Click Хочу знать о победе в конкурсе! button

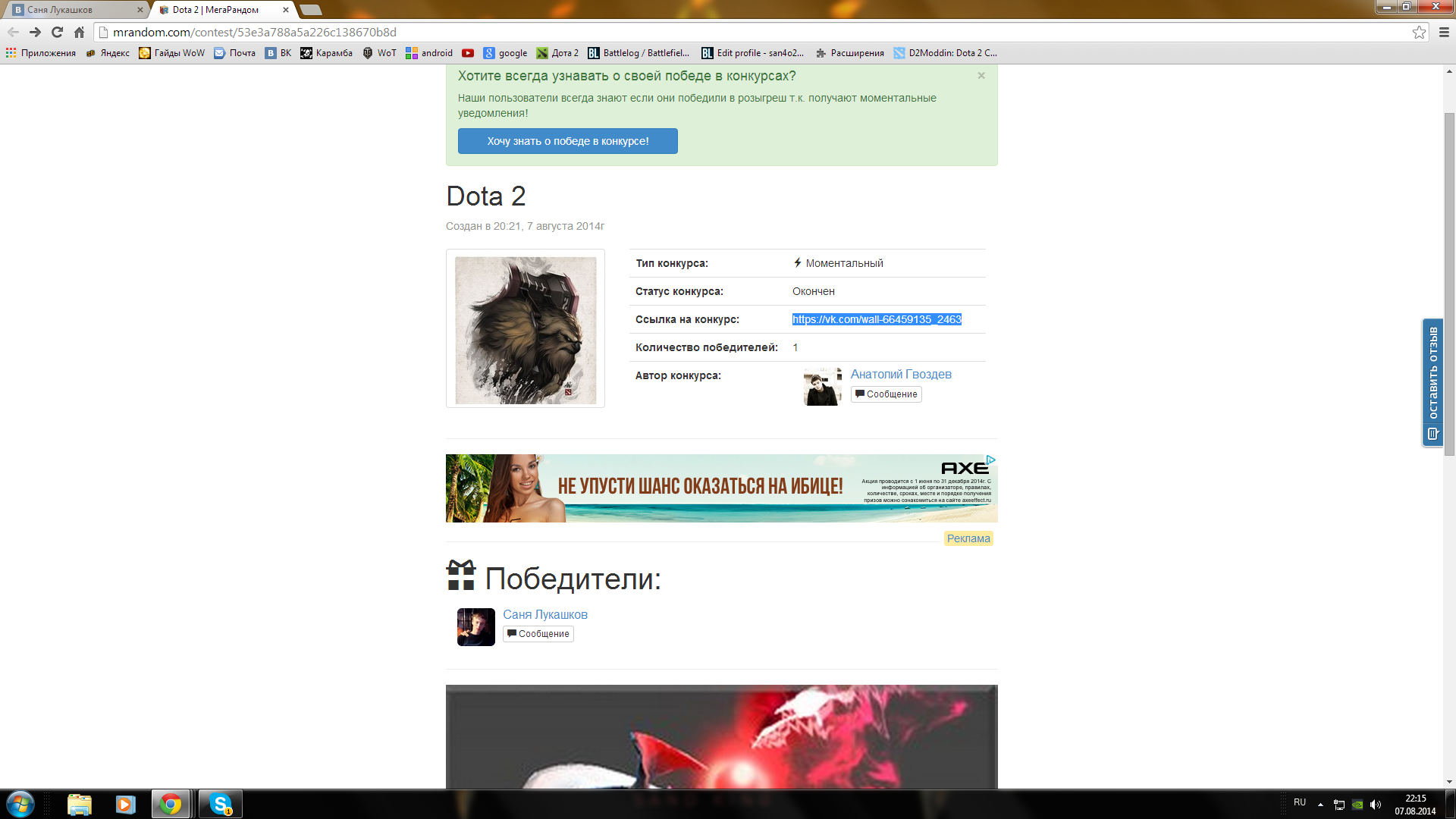567,141
